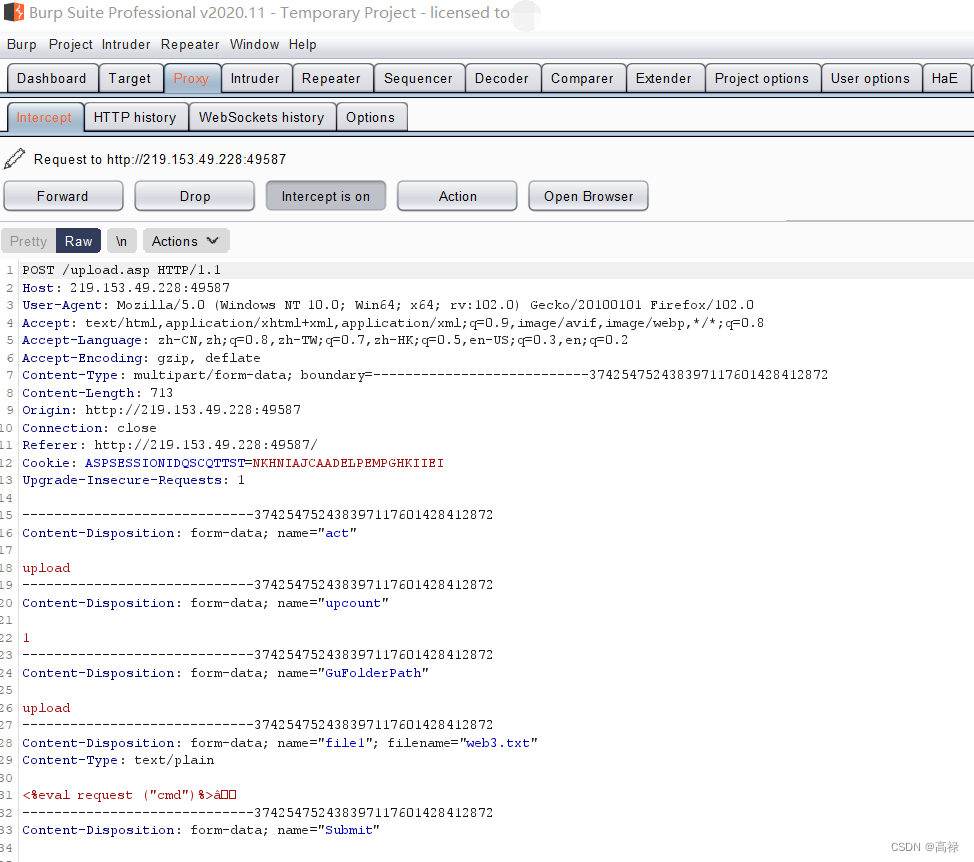This screenshot has width=974, height=862.
Task: Click the Burp Suite logo icon in title bar
Action: (x=14, y=12)
